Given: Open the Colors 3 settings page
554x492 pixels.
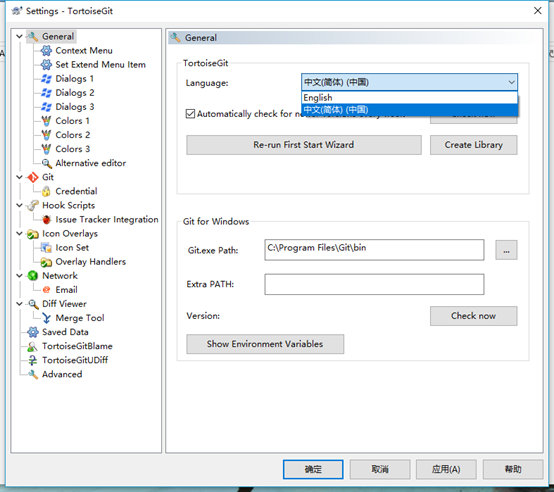Looking at the screenshot, I should click(72, 149).
